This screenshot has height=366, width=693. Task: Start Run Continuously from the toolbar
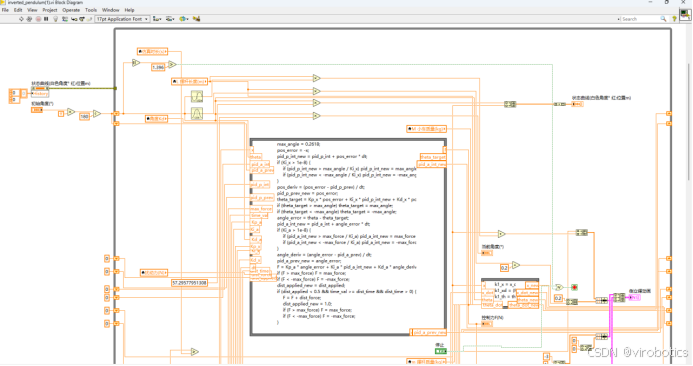click(29, 19)
